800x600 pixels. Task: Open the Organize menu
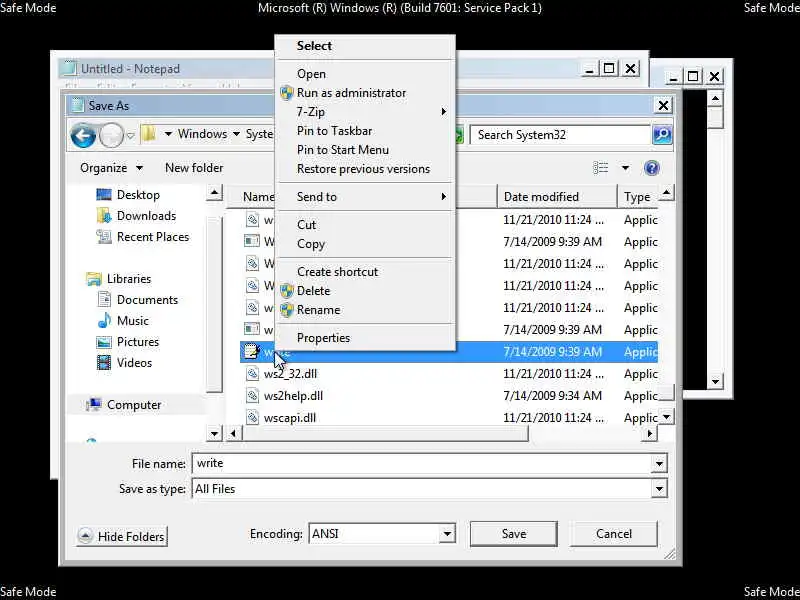point(111,168)
